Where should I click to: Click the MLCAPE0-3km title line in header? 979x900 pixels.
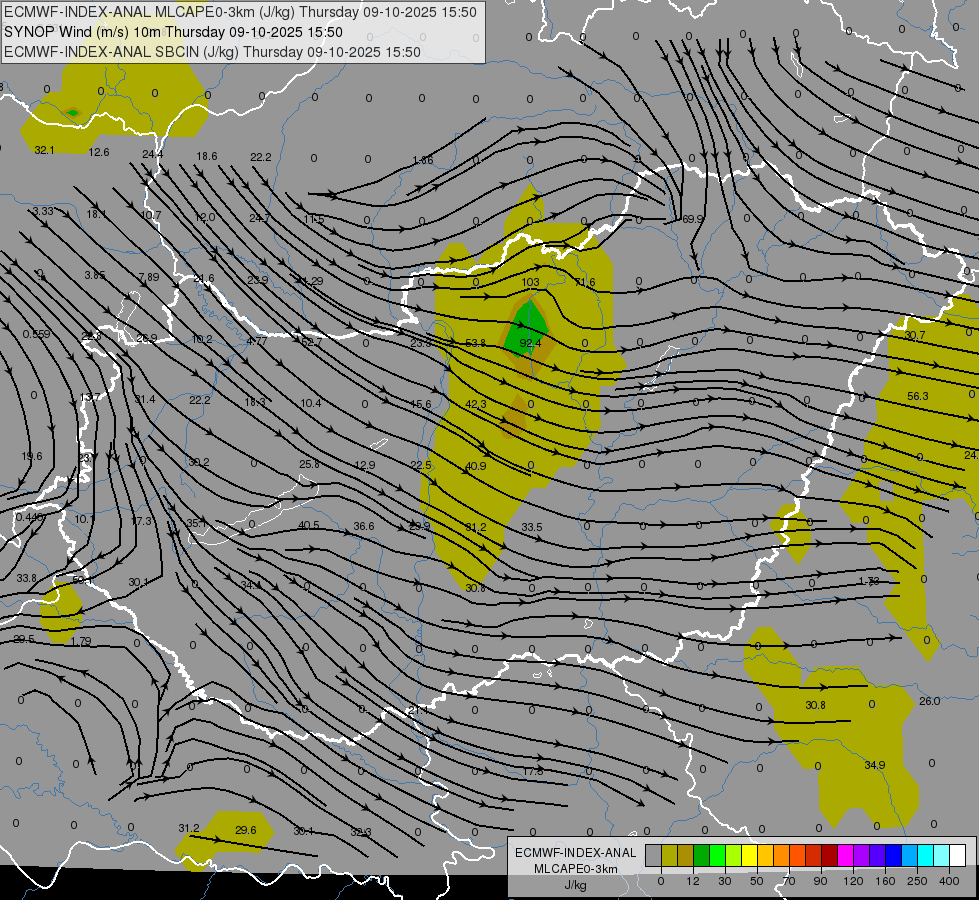click(240, 12)
